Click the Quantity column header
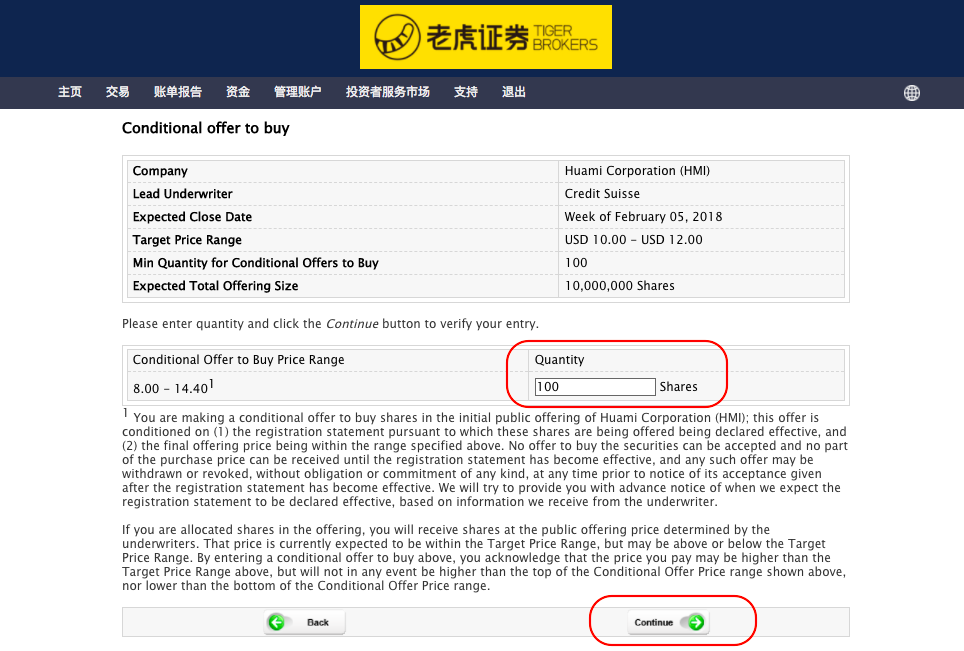 (559, 360)
